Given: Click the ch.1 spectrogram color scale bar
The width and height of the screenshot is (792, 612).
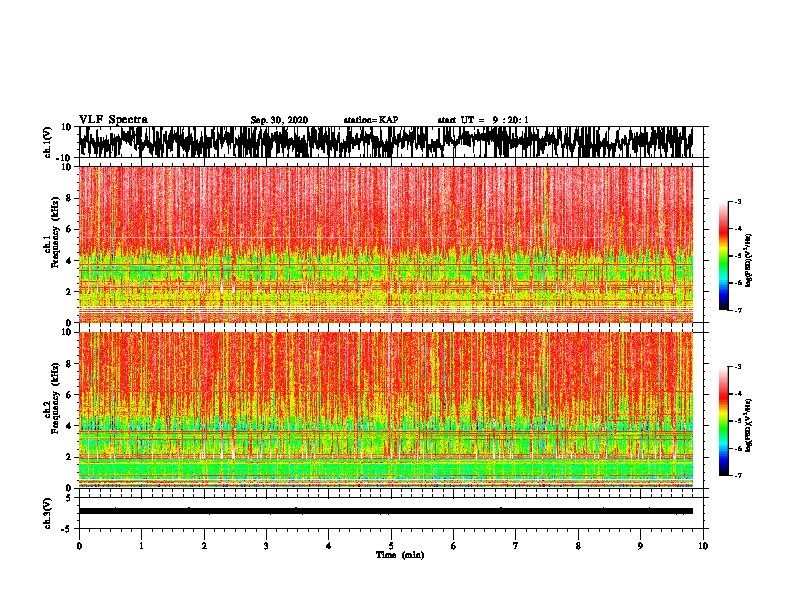Looking at the screenshot, I should pos(724,256).
